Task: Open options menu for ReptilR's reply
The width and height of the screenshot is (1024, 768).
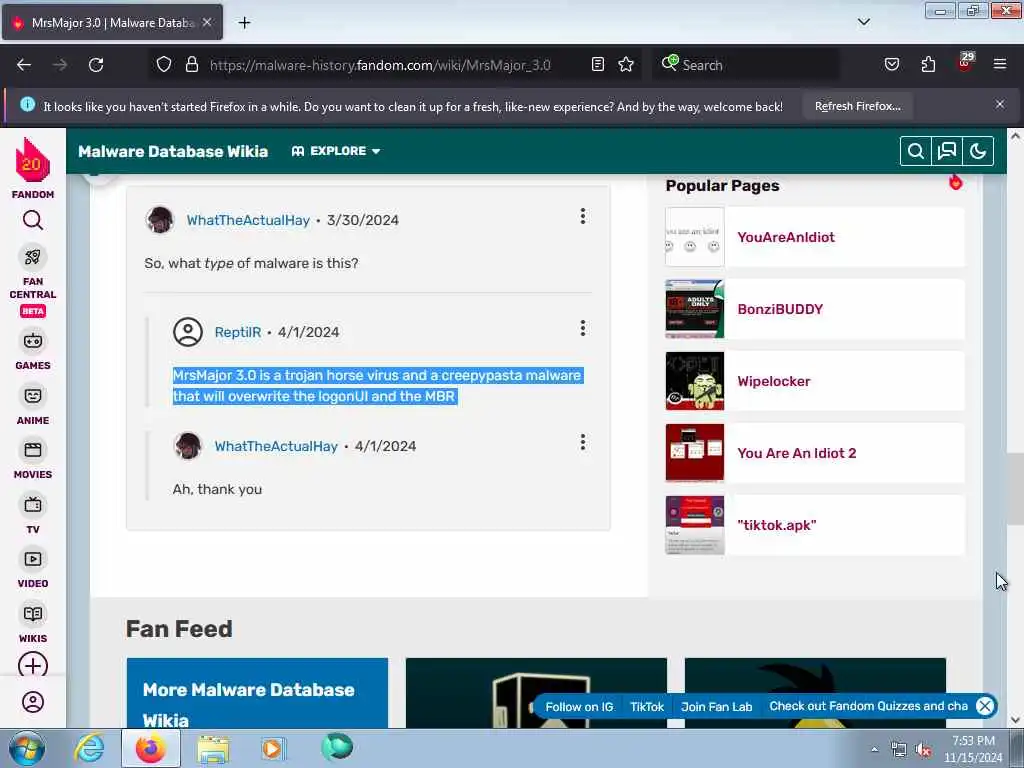Action: 583,328
